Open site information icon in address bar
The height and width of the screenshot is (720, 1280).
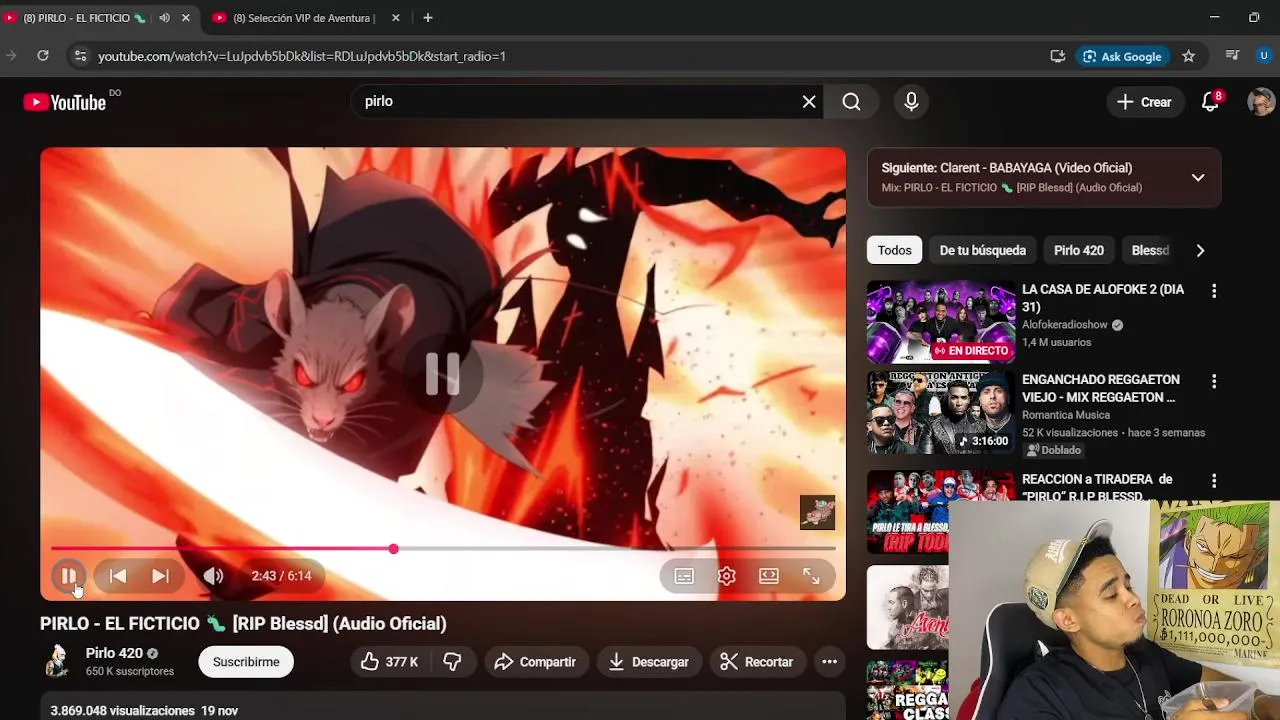80,56
